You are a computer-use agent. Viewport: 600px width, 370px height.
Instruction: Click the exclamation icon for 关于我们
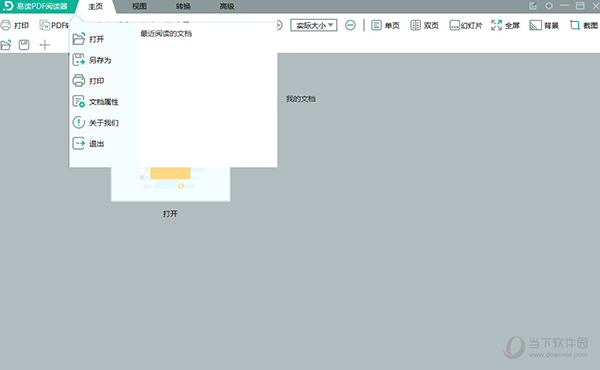[79, 122]
